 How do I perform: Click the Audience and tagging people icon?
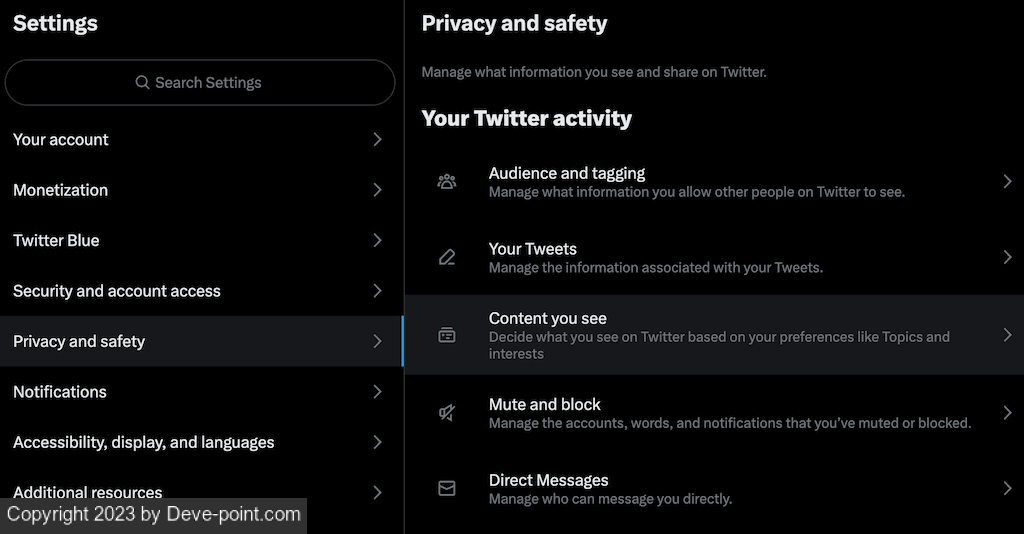click(447, 181)
